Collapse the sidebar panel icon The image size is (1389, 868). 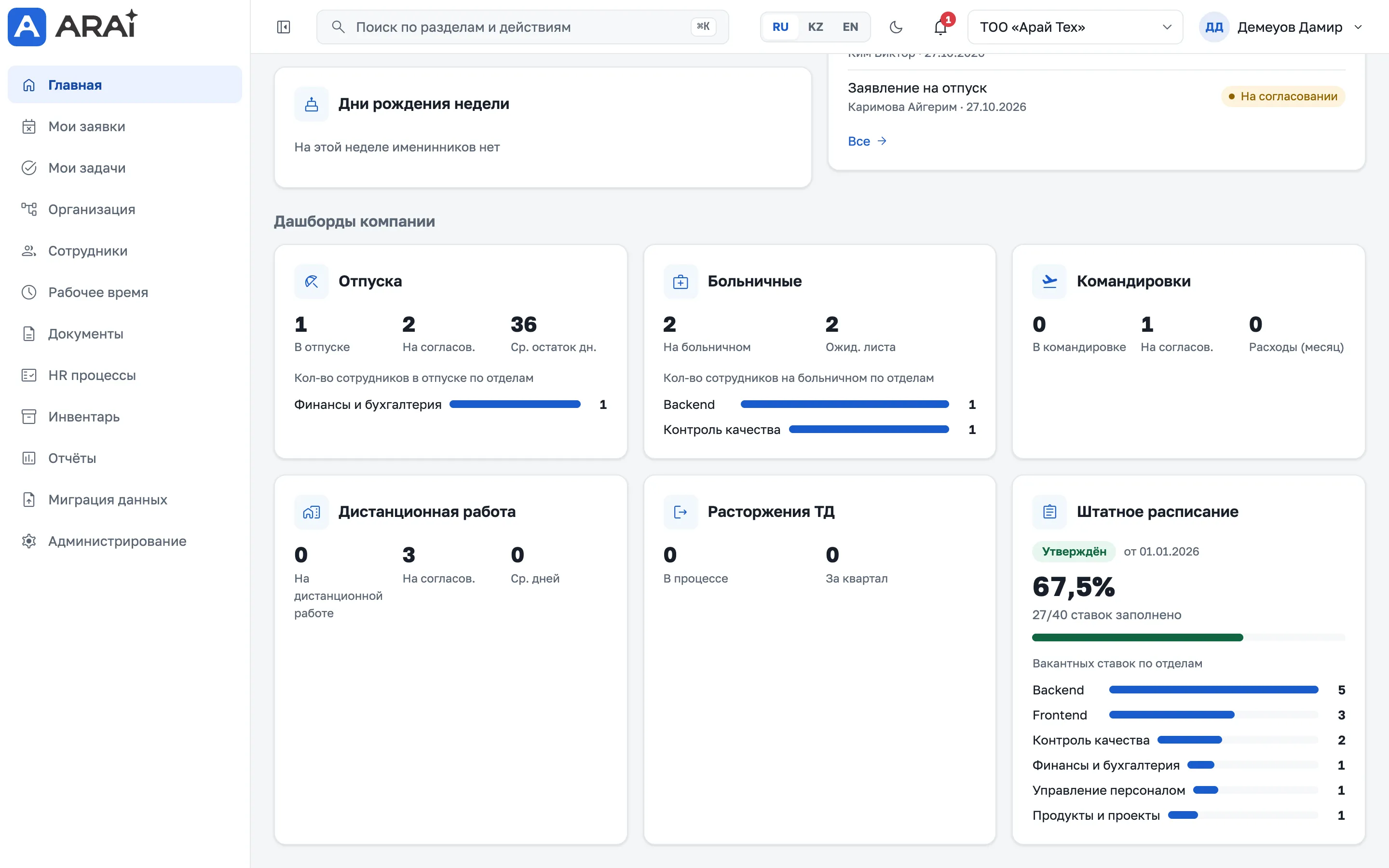click(x=284, y=27)
